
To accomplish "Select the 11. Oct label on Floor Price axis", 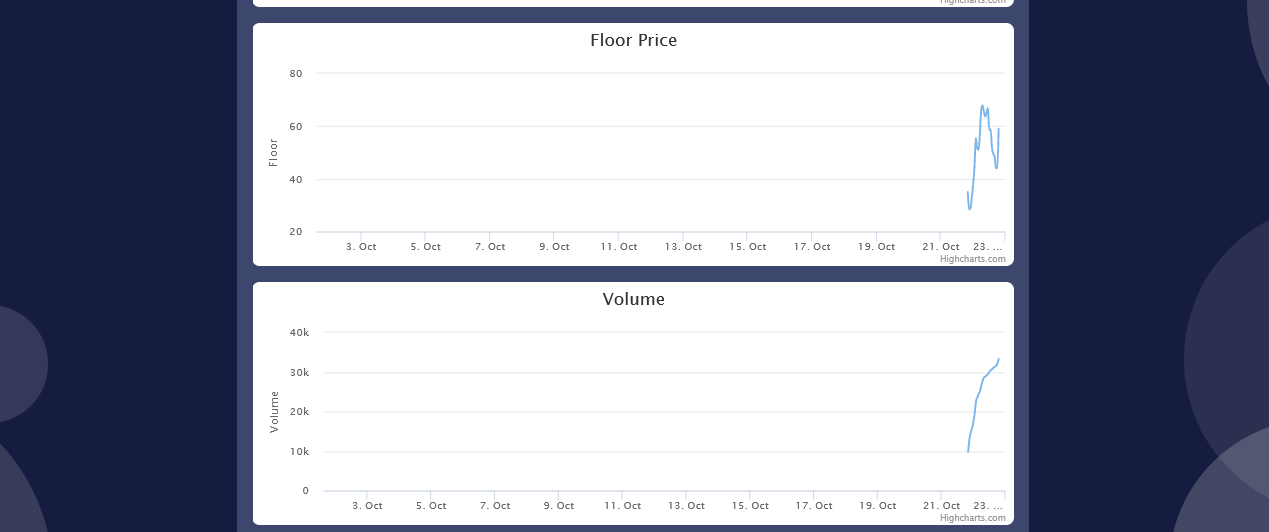I will tap(619, 247).
